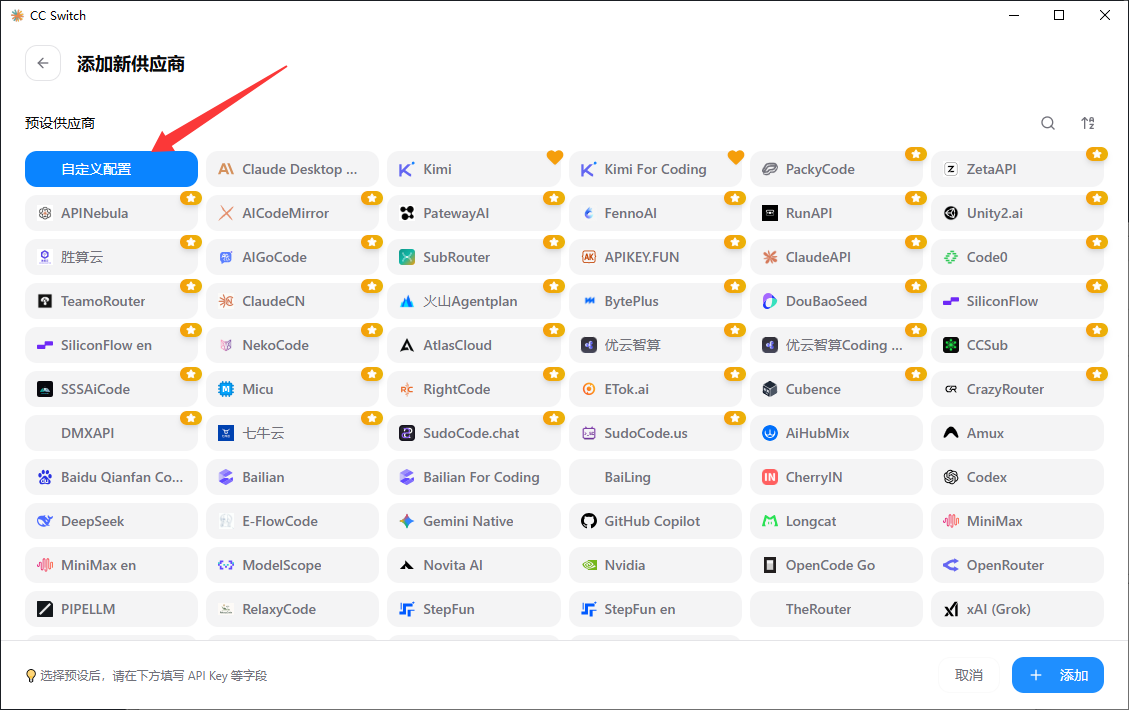Select the ModelScope preset
This screenshot has height=710, width=1129.
292,565
